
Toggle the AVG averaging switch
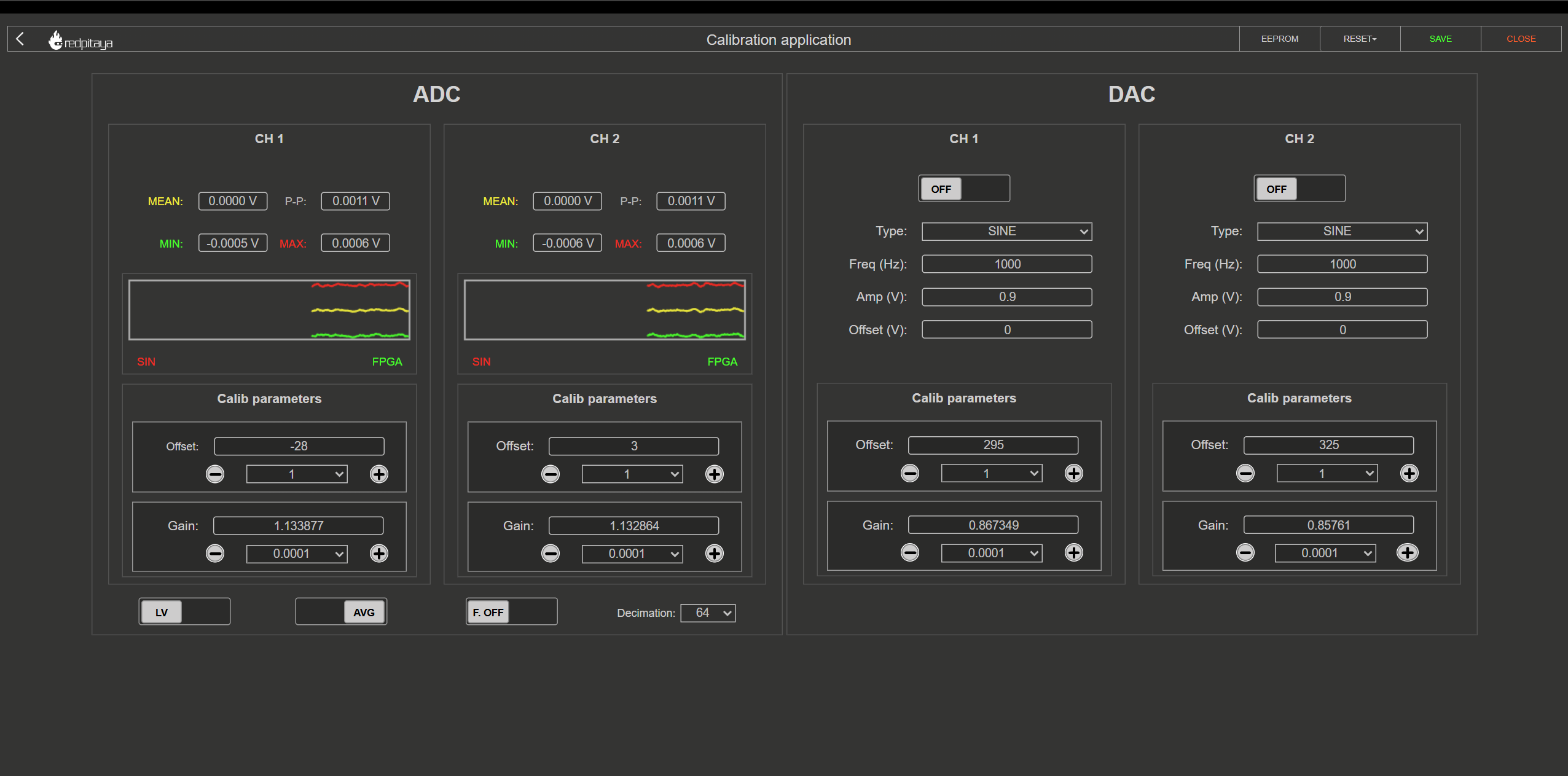tap(341, 612)
